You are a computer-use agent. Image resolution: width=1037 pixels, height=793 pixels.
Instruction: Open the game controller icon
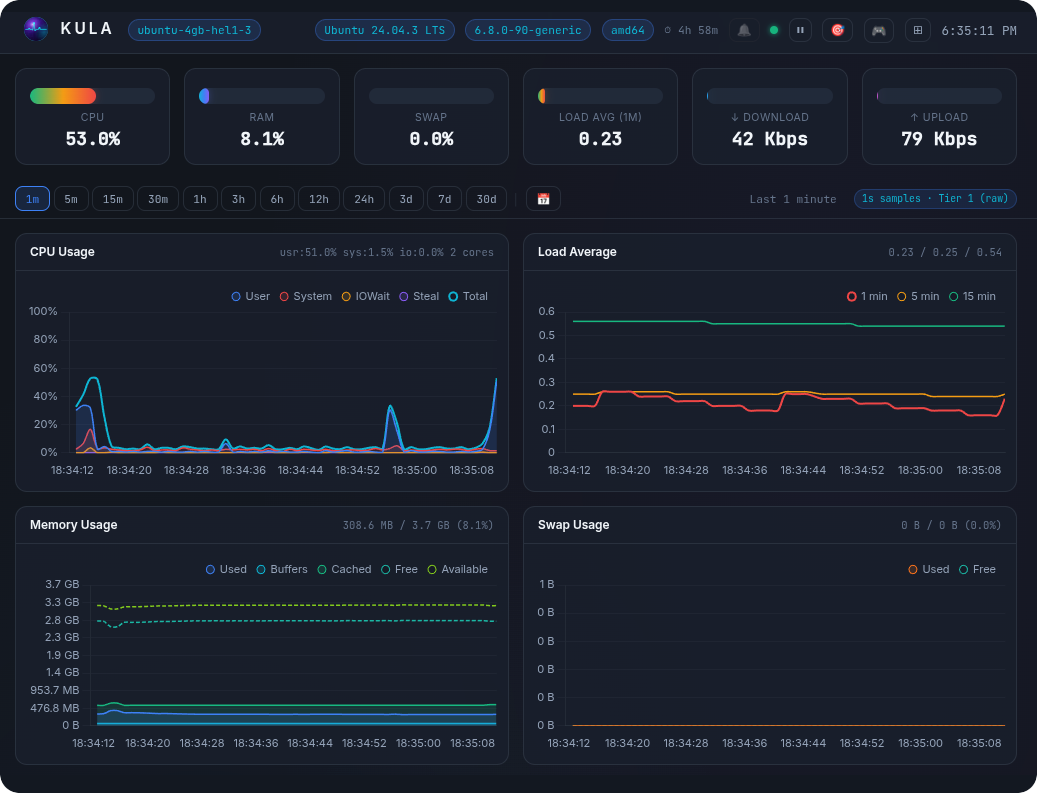click(878, 30)
